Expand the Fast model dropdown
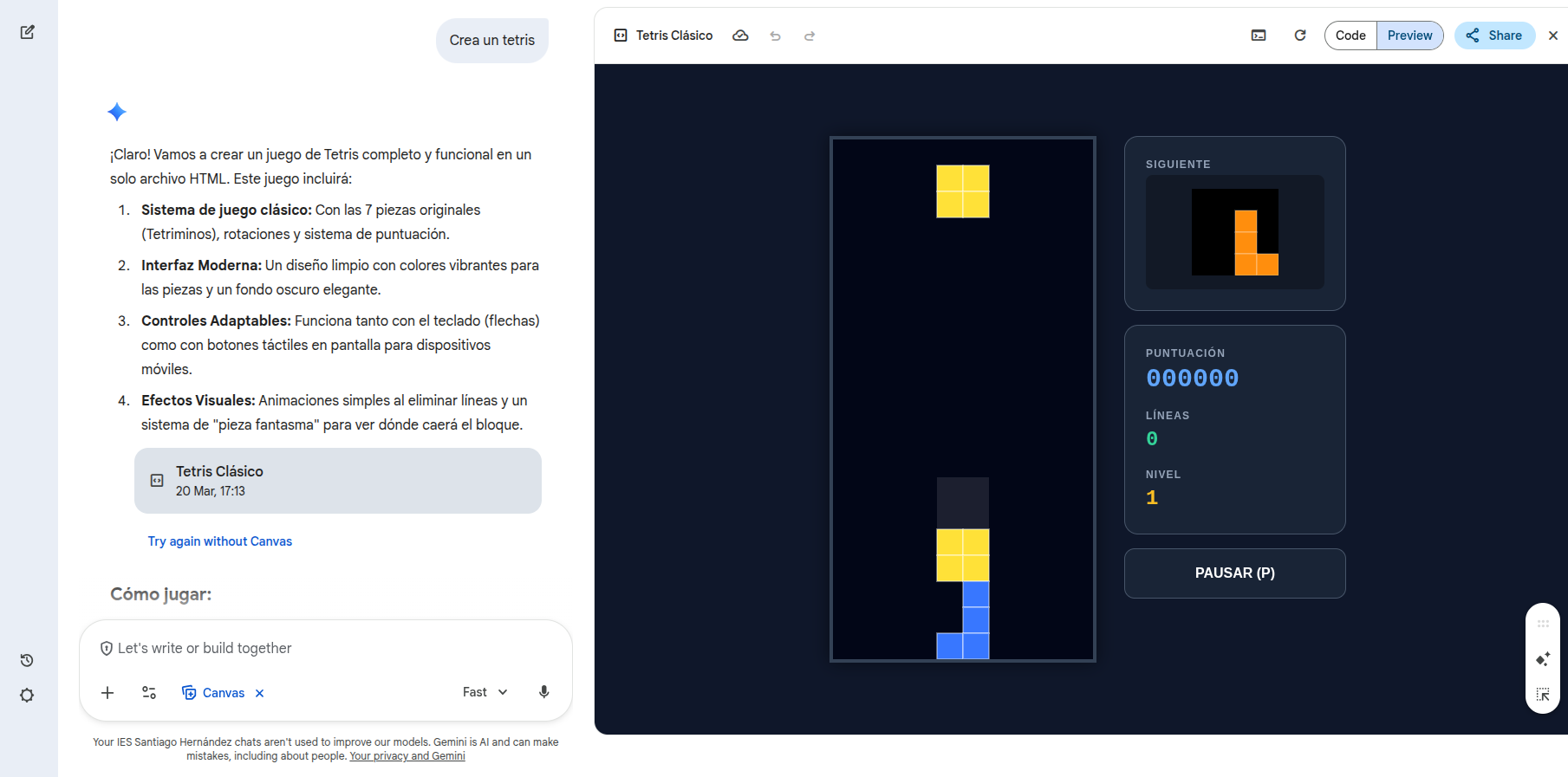The width and height of the screenshot is (1568, 777). pyautogui.click(x=485, y=692)
